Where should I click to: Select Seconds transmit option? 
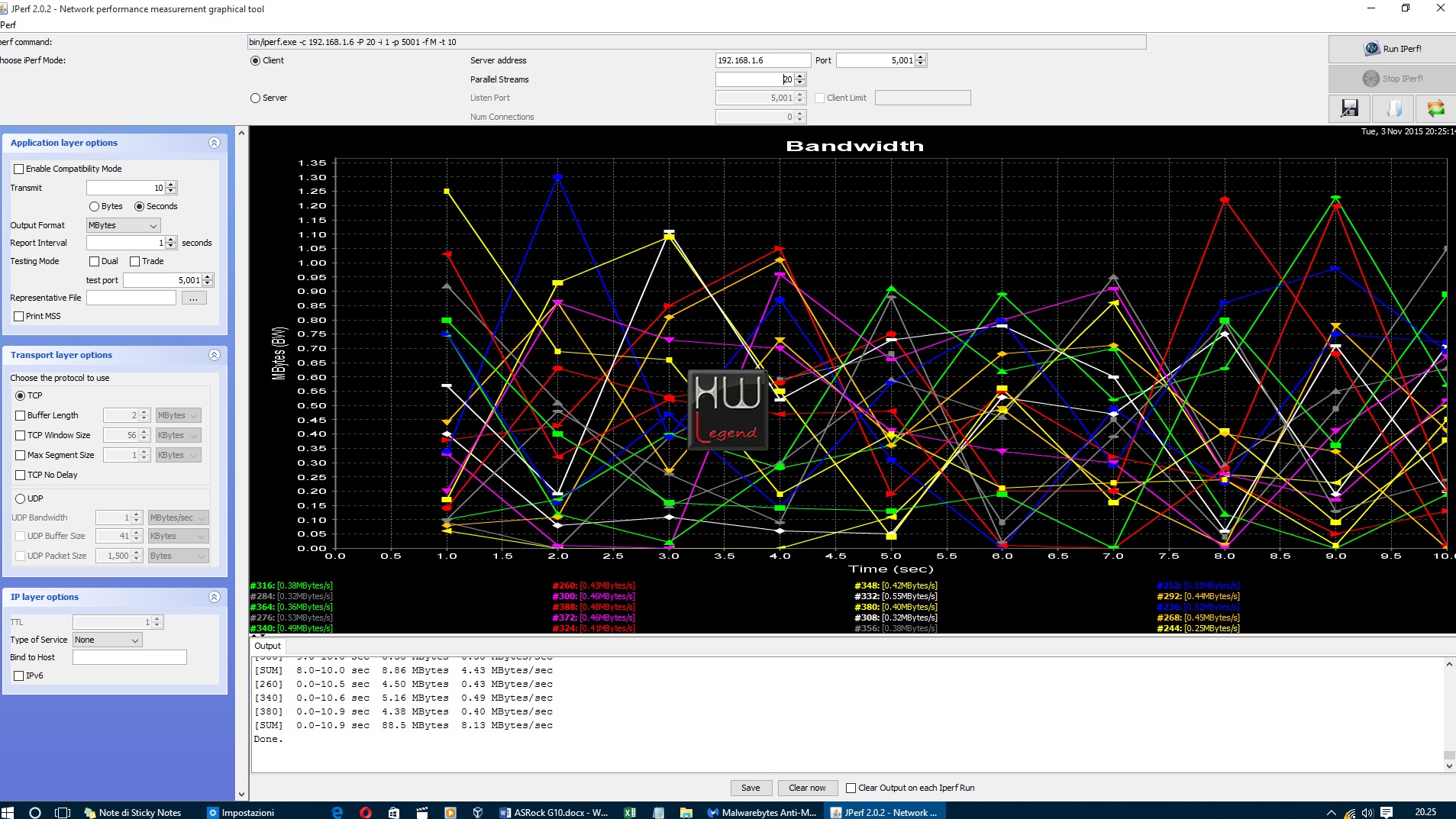[x=139, y=206]
